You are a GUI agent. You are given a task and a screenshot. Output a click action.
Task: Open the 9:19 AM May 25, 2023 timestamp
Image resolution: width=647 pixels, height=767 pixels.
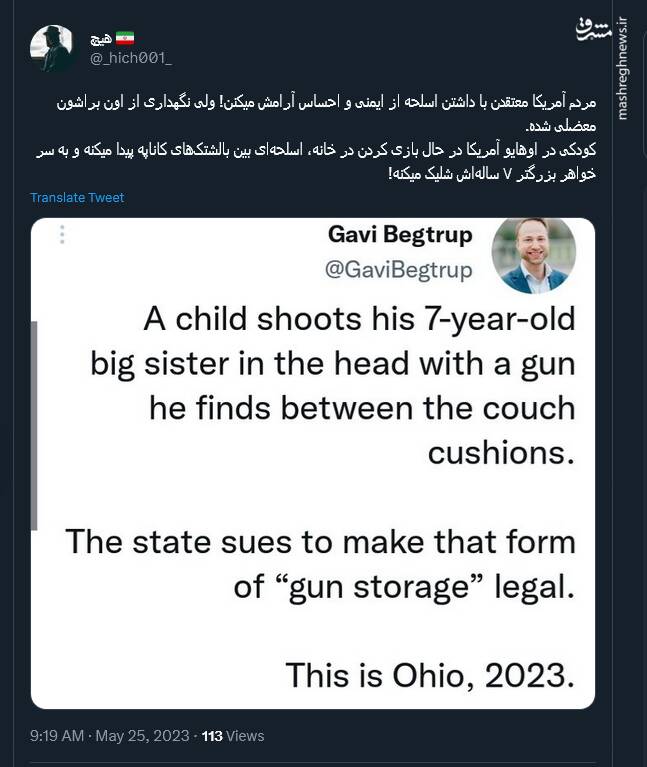(x=109, y=736)
